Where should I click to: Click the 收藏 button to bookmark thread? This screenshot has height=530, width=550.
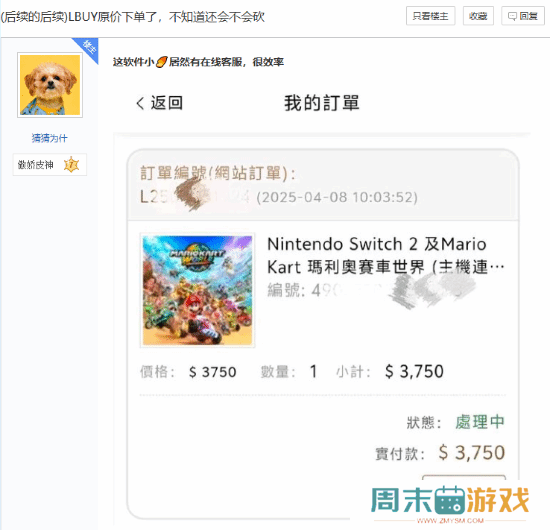[x=478, y=16]
